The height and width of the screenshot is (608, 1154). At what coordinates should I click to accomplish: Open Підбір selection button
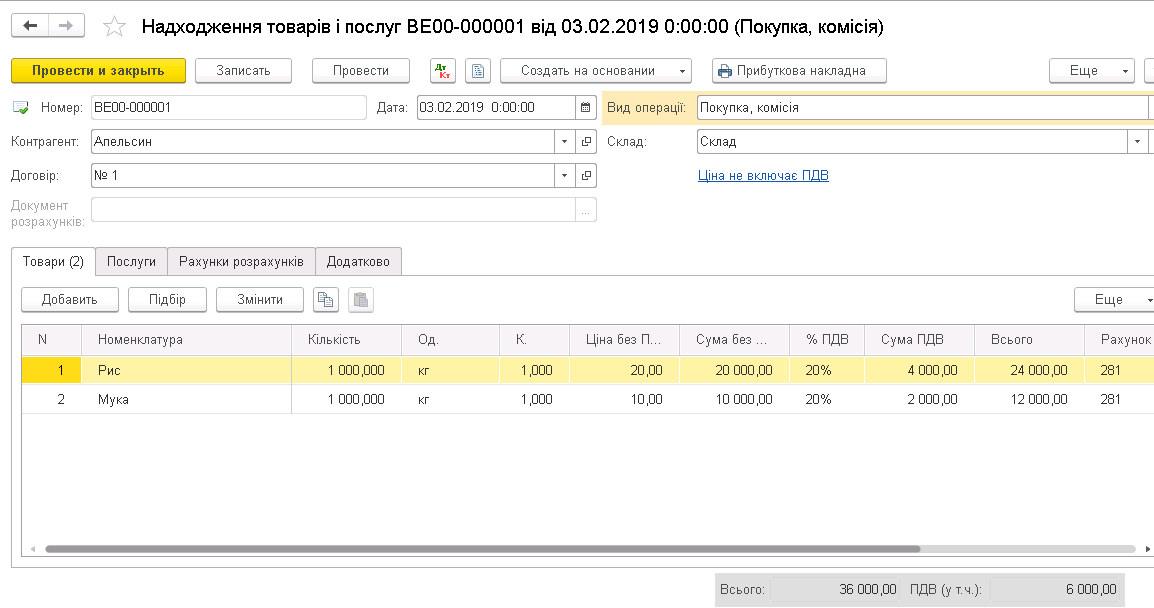[167, 300]
